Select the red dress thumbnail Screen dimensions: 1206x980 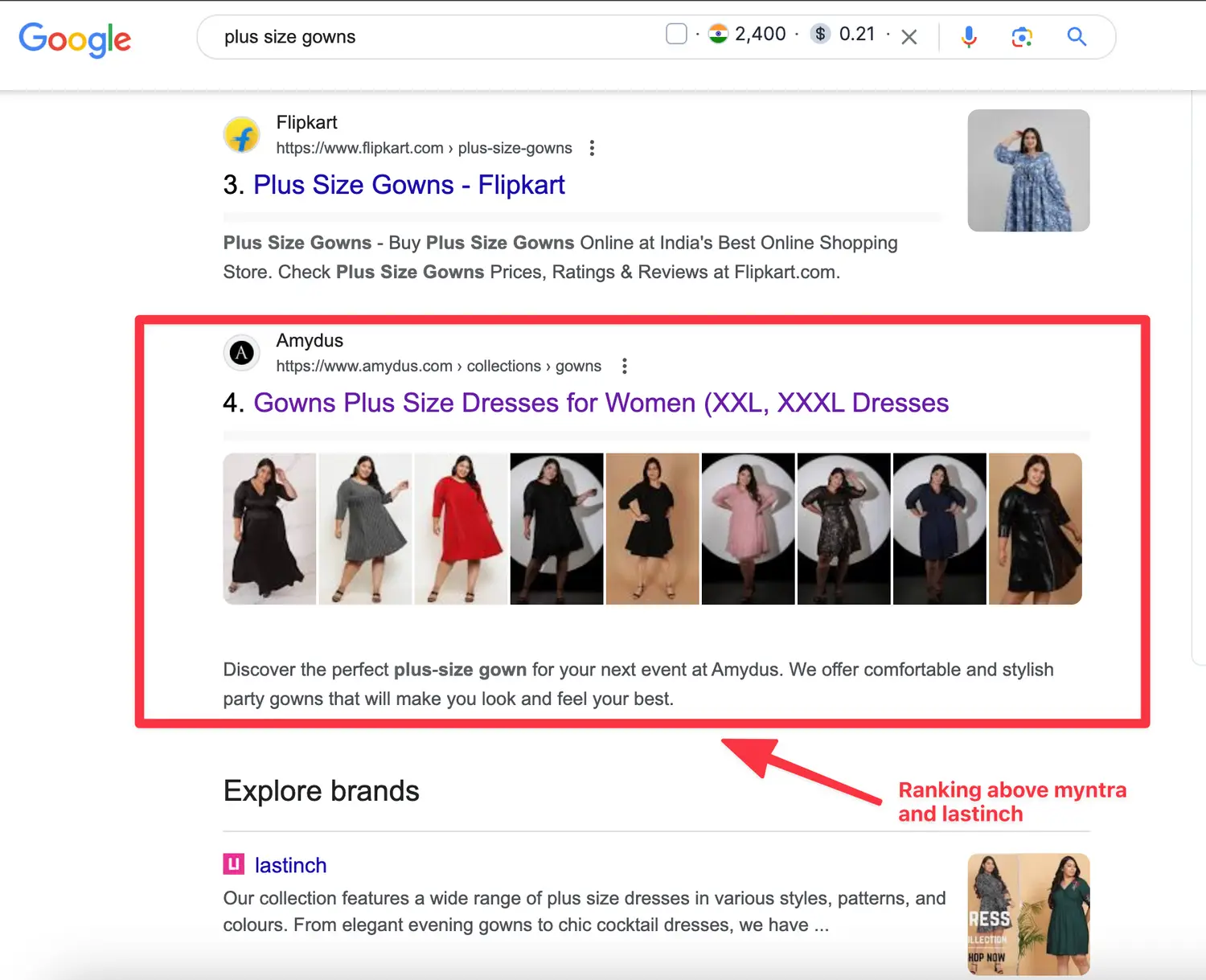pos(461,528)
